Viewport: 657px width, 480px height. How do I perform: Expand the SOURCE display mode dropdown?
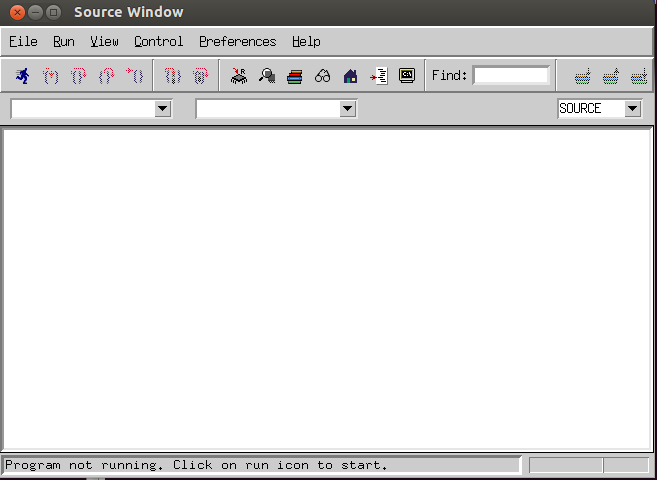[633, 109]
